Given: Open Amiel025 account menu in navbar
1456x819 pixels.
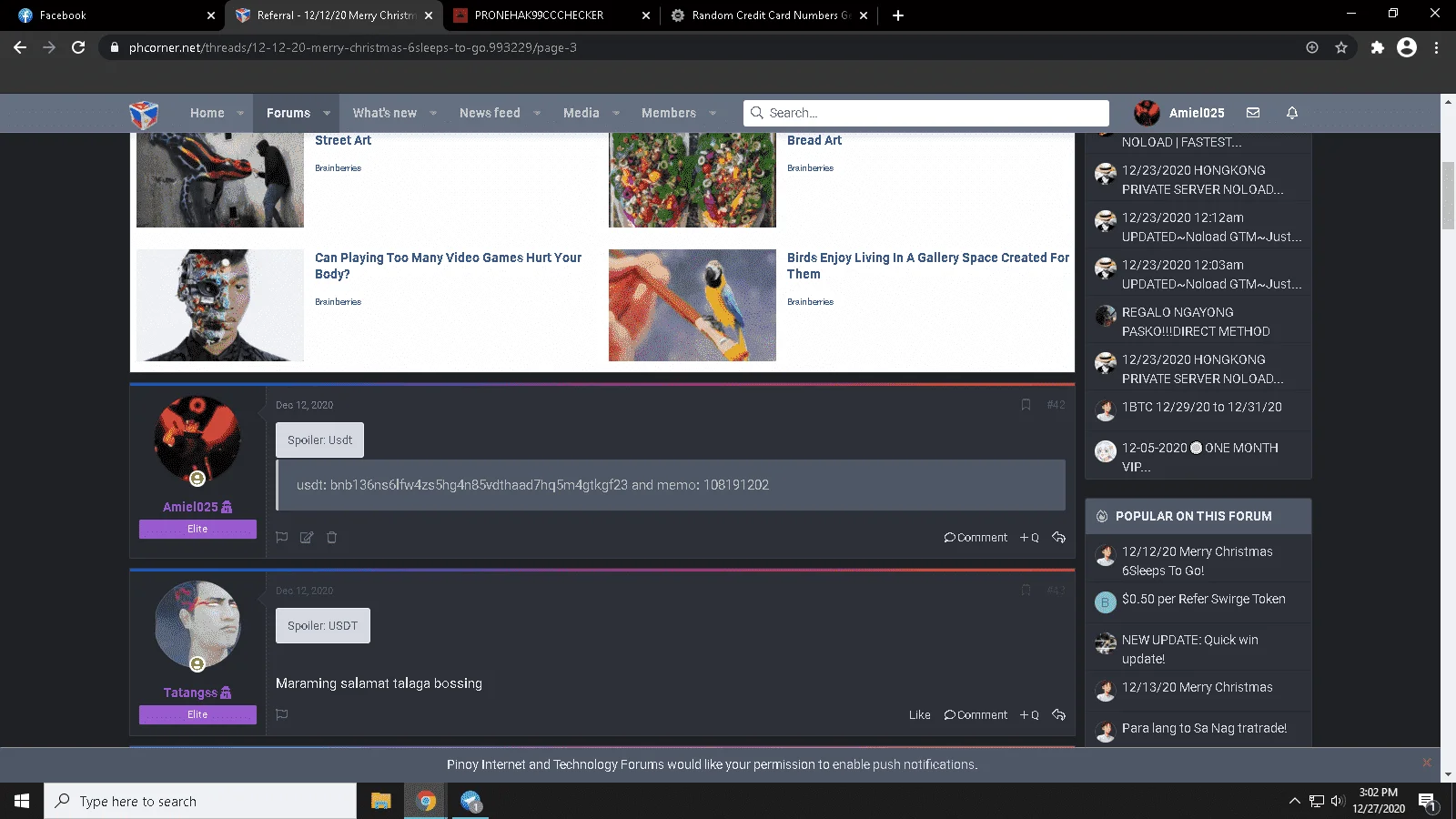Looking at the screenshot, I should tap(1179, 113).
